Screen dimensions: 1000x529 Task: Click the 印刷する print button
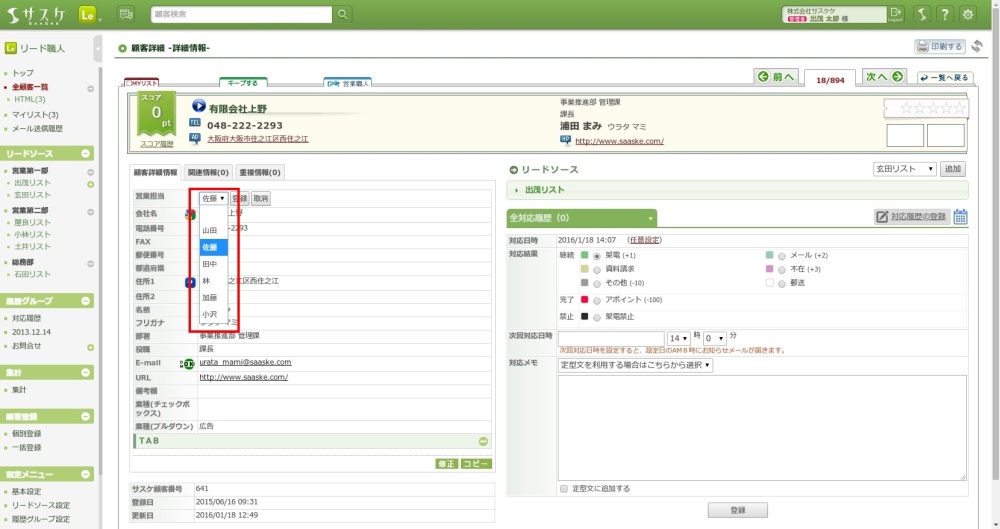click(x=939, y=46)
